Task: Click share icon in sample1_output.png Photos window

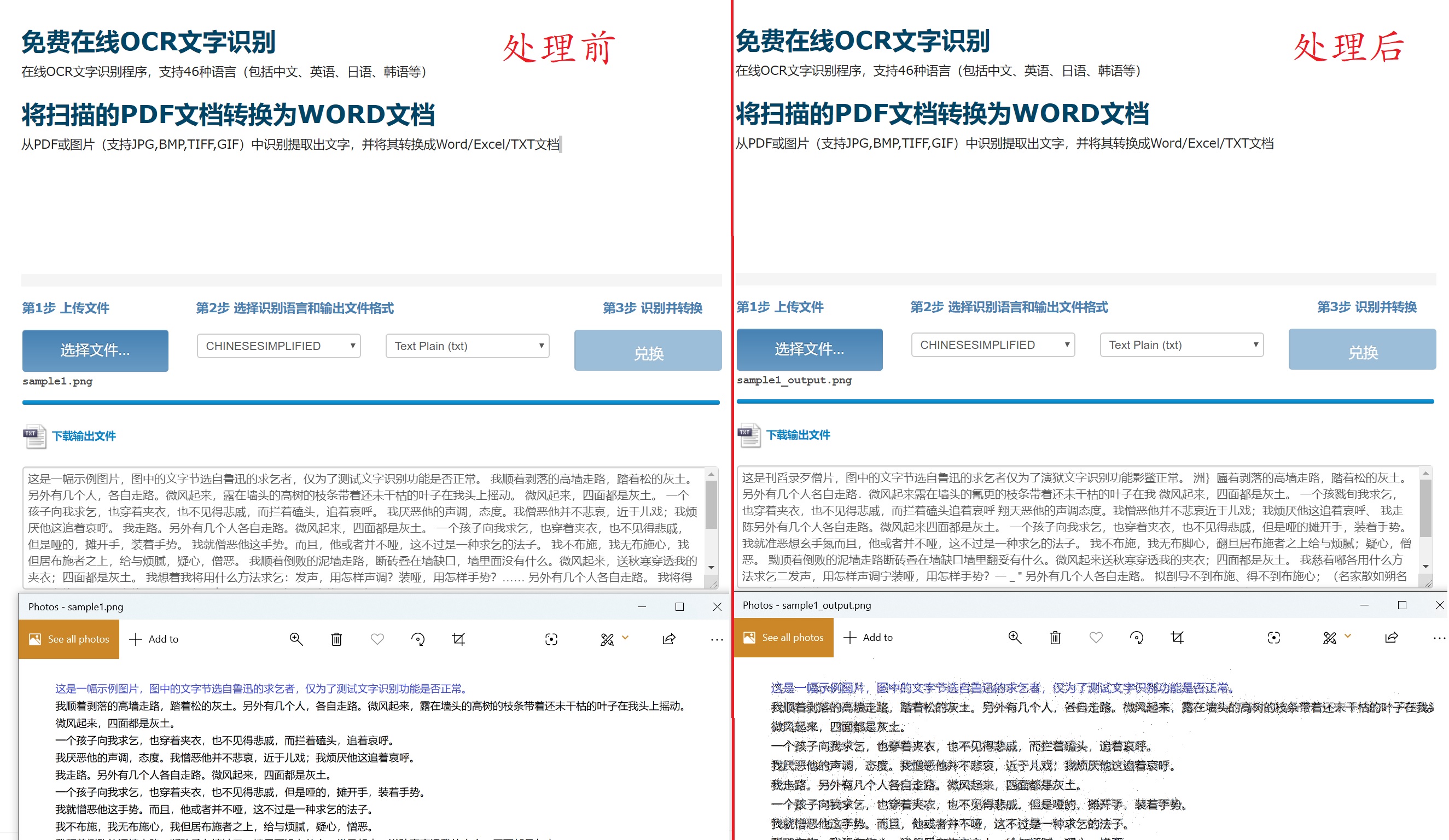Action: [x=1392, y=637]
